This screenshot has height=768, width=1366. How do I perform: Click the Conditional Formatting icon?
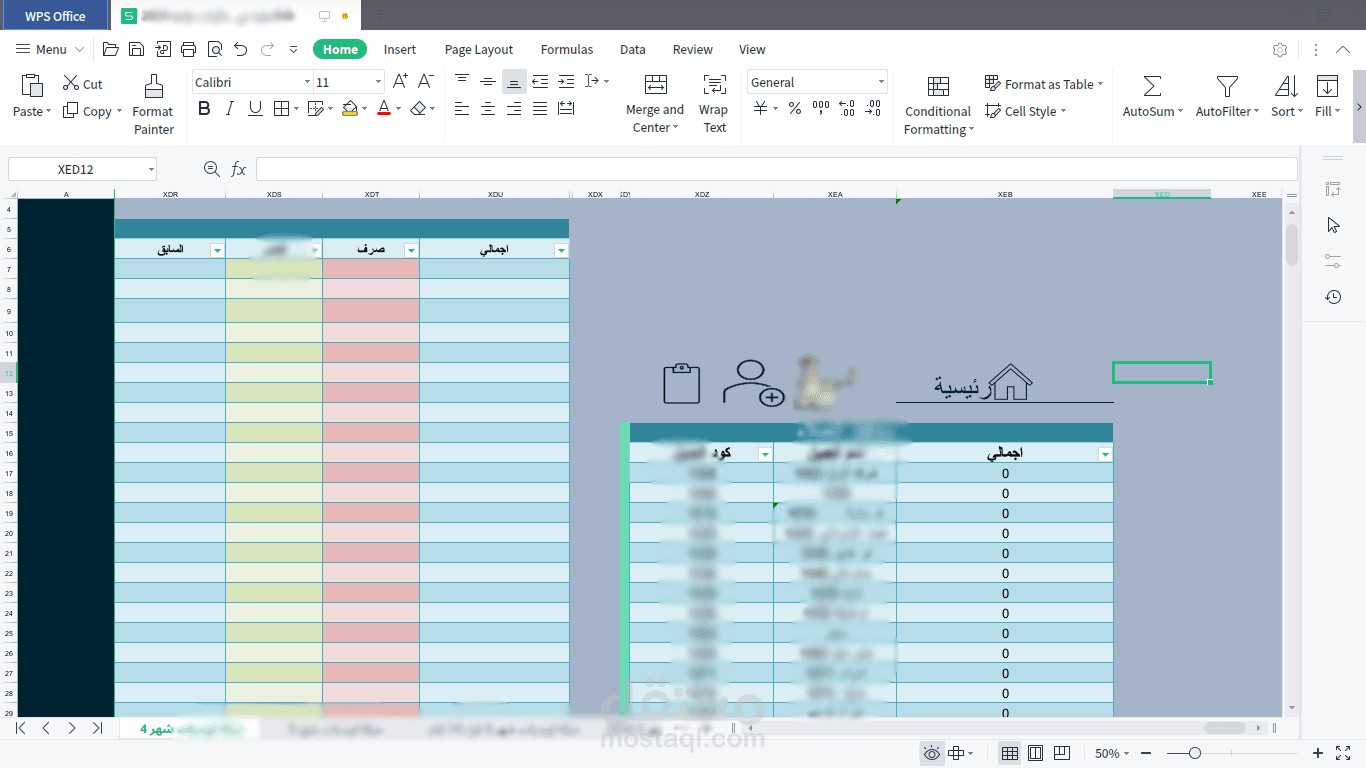[937, 86]
